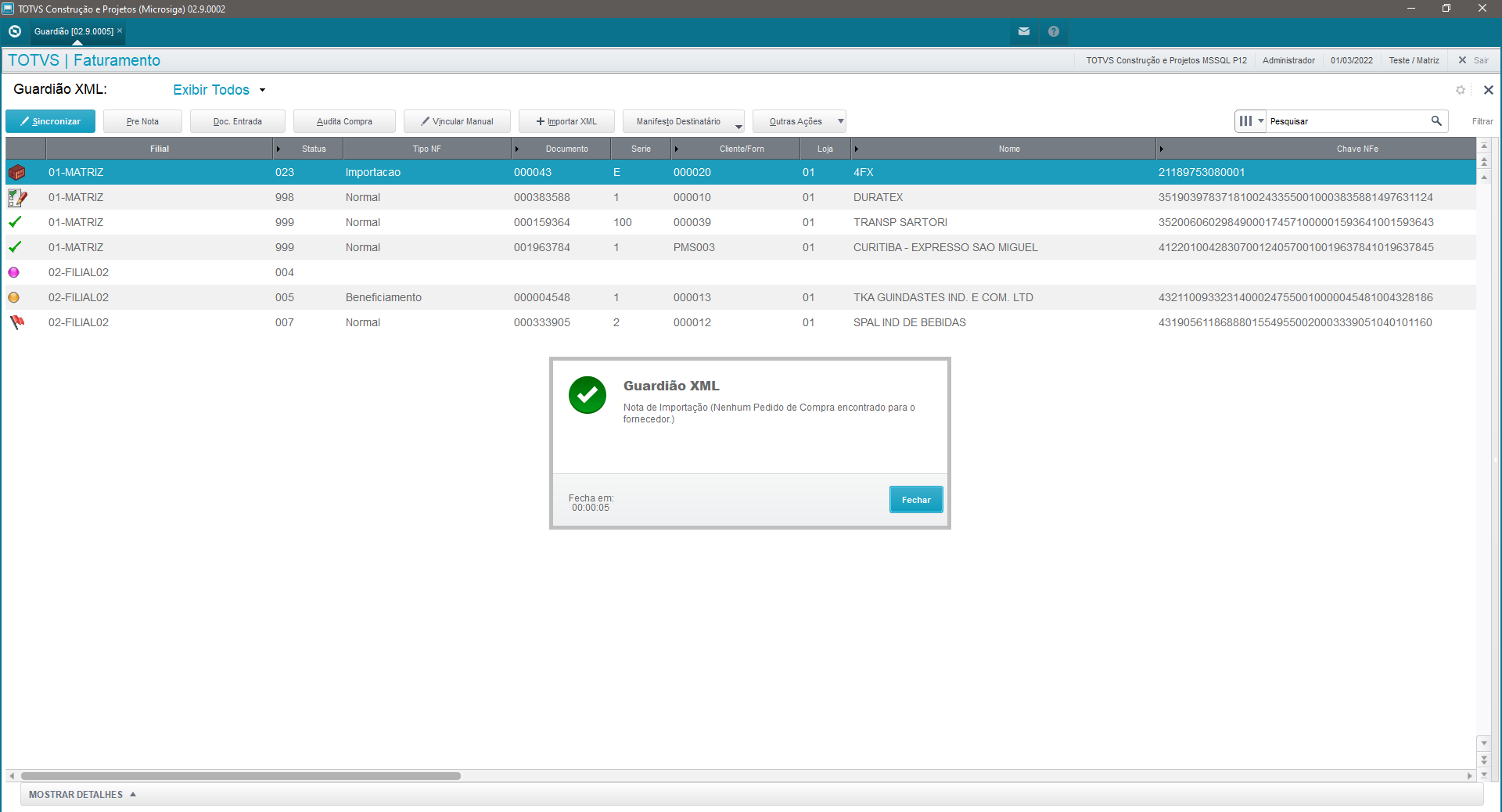Click the Pesquisar search field

1347,121
